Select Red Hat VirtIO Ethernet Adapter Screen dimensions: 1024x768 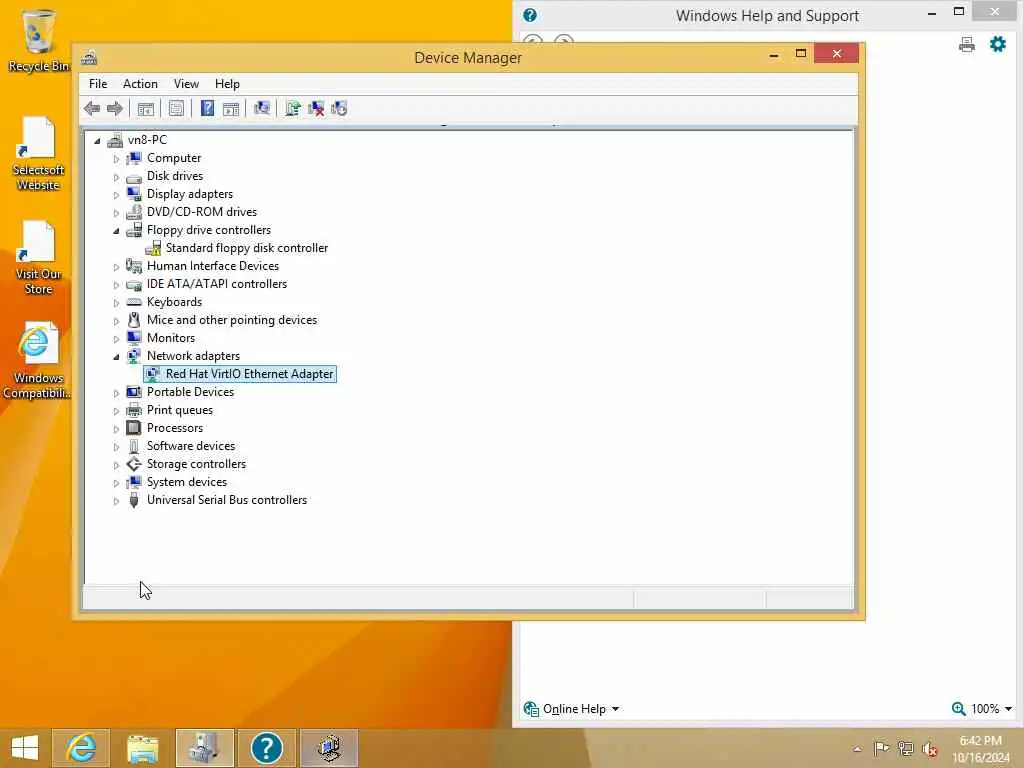249,374
